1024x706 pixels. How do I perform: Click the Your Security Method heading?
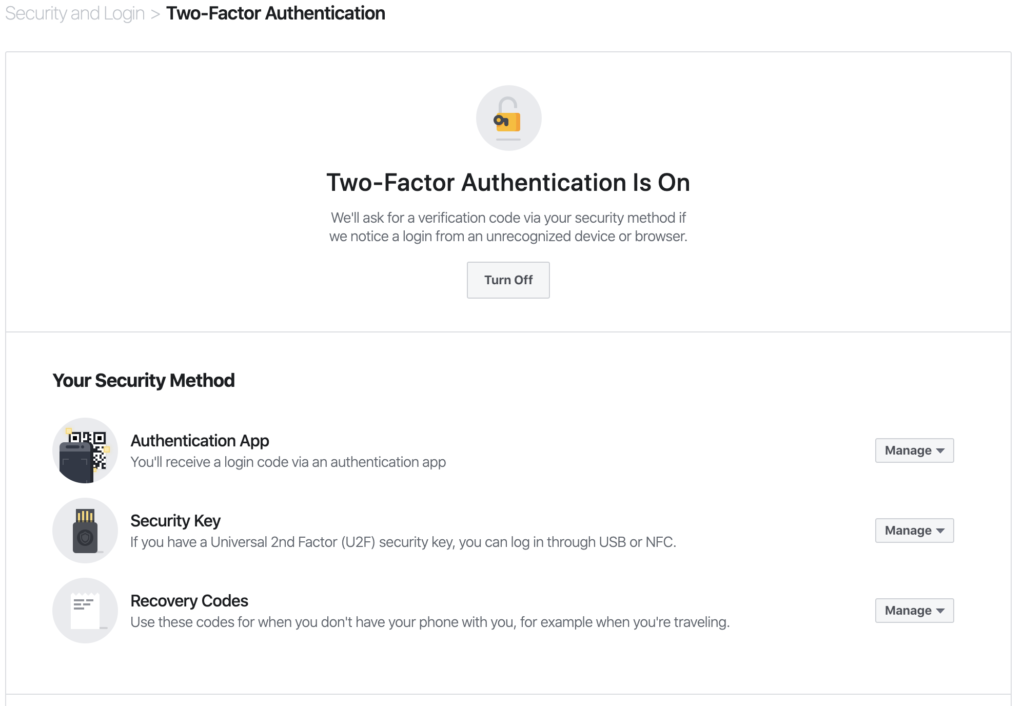pyautogui.click(x=143, y=380)
